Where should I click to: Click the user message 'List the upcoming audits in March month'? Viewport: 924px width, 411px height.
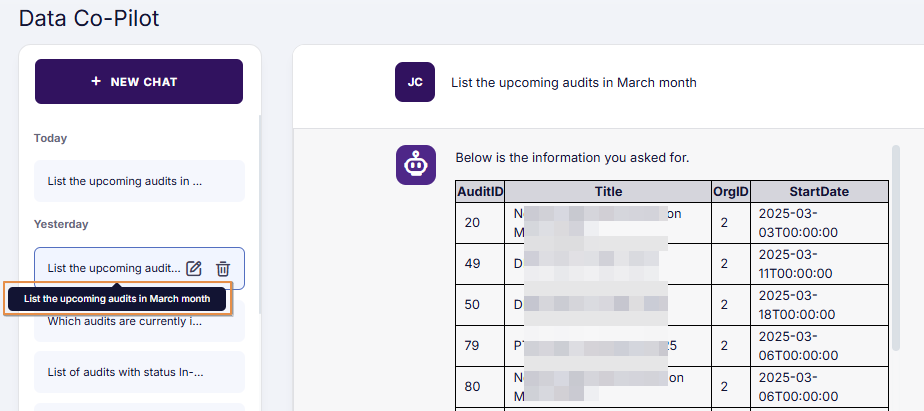point(574,83)
